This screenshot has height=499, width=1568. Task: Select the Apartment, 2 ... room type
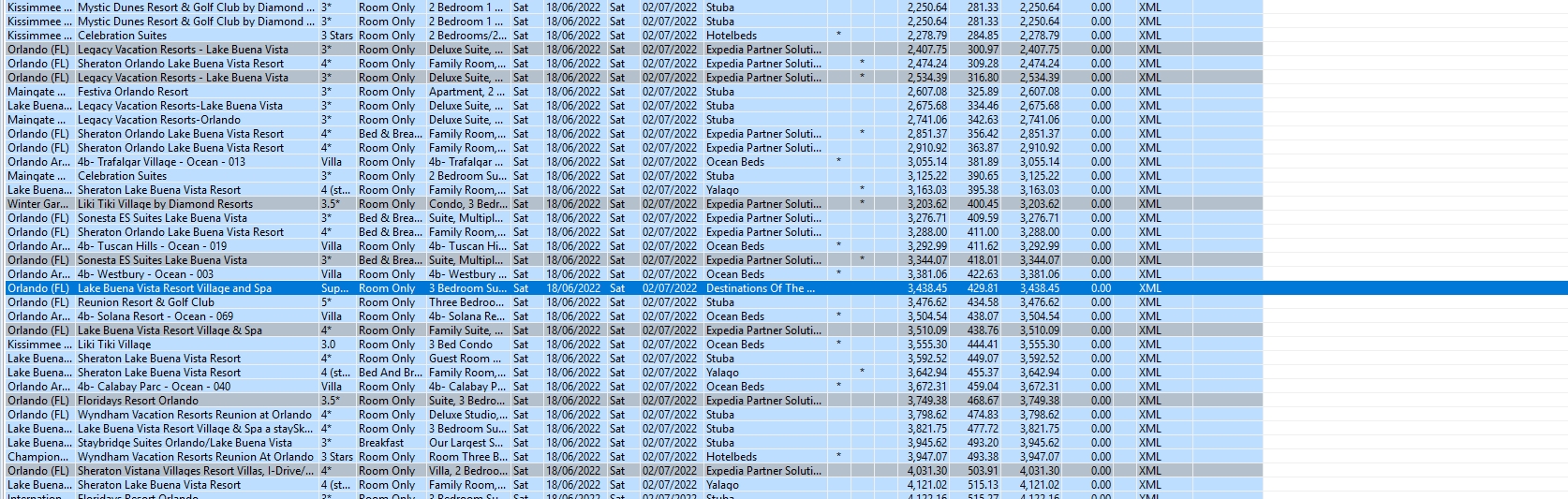click(x=466, y=92)
